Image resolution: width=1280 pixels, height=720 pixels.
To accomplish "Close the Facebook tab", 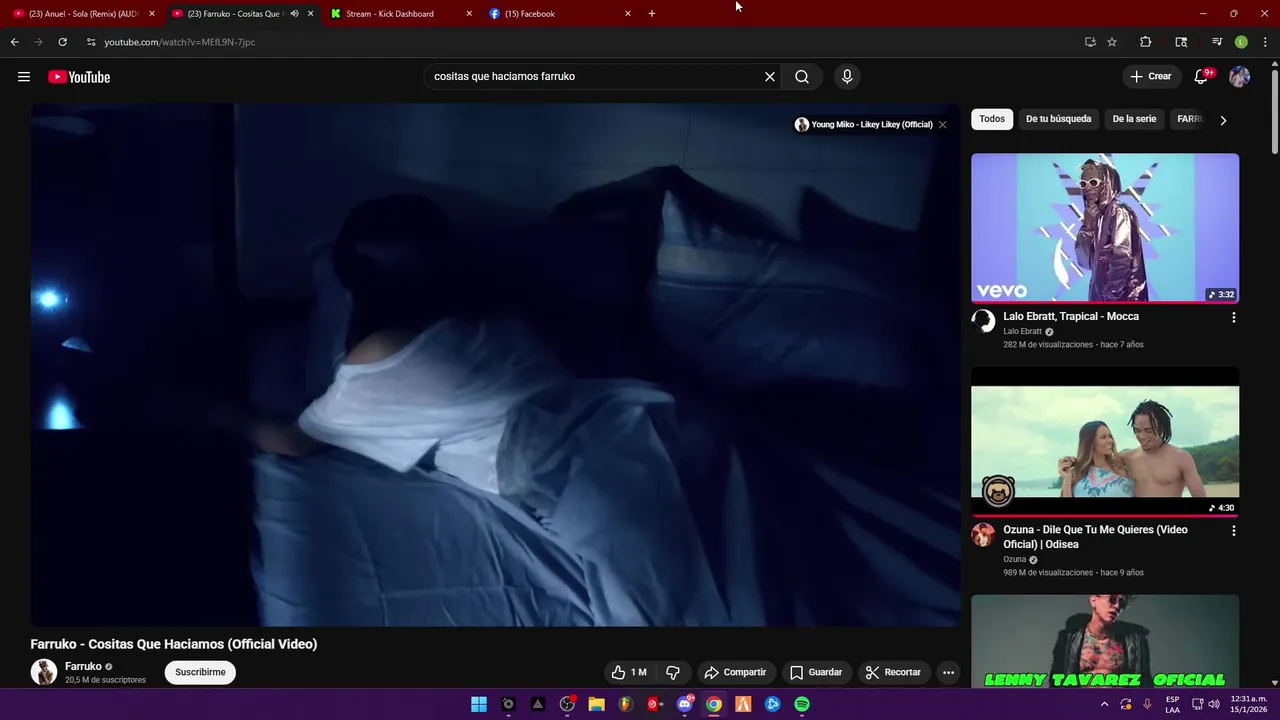I will (x=628, y=14).
